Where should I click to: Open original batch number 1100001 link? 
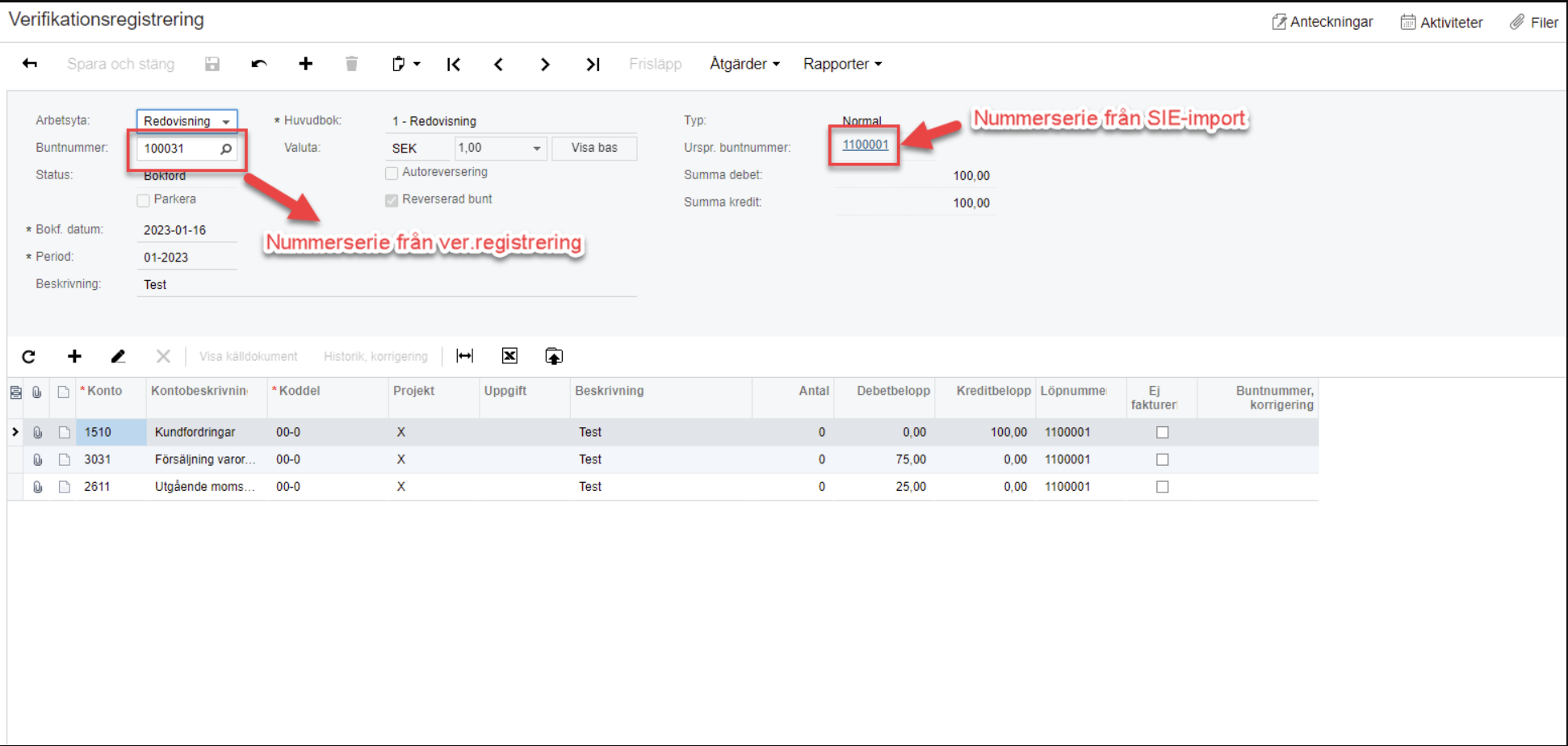[865, 145]
